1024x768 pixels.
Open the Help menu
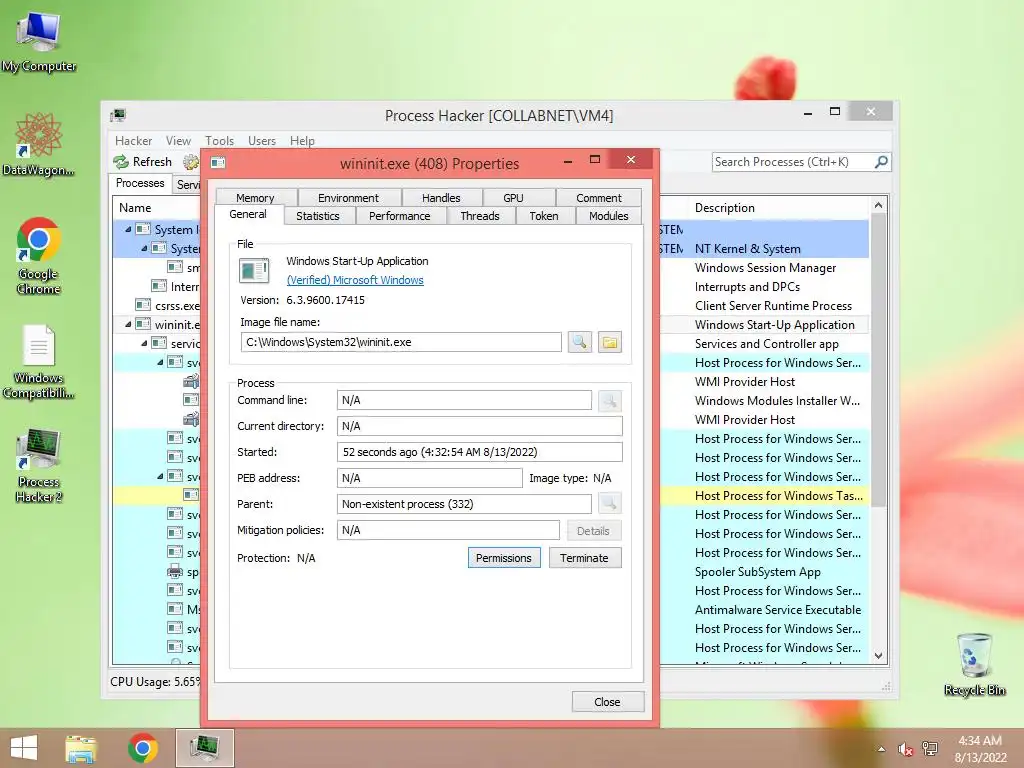(302, 140)
